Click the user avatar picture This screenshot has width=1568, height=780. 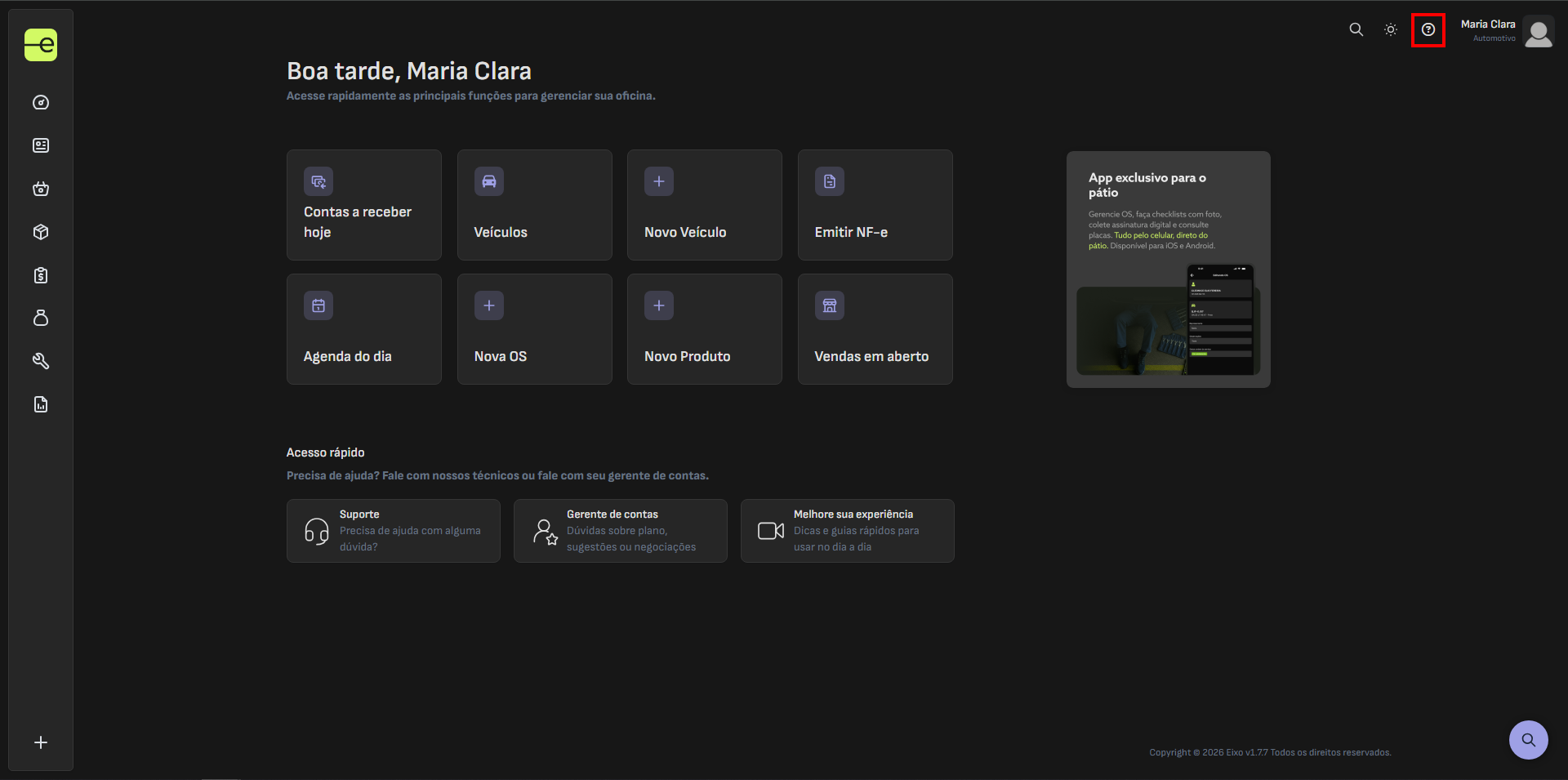(x=1539, y=32)
